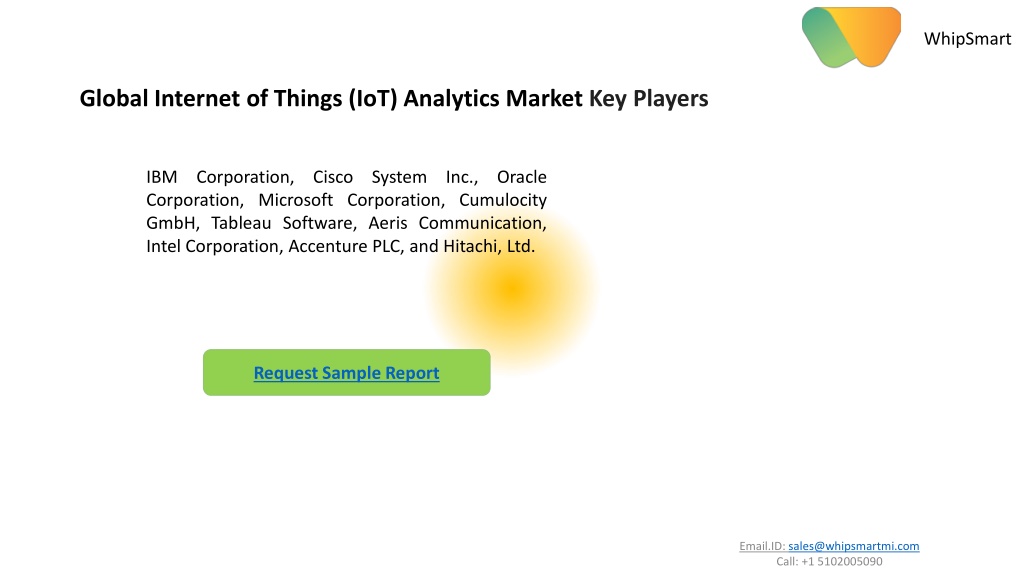Click the Email.ID label in footer

(761, 546)
